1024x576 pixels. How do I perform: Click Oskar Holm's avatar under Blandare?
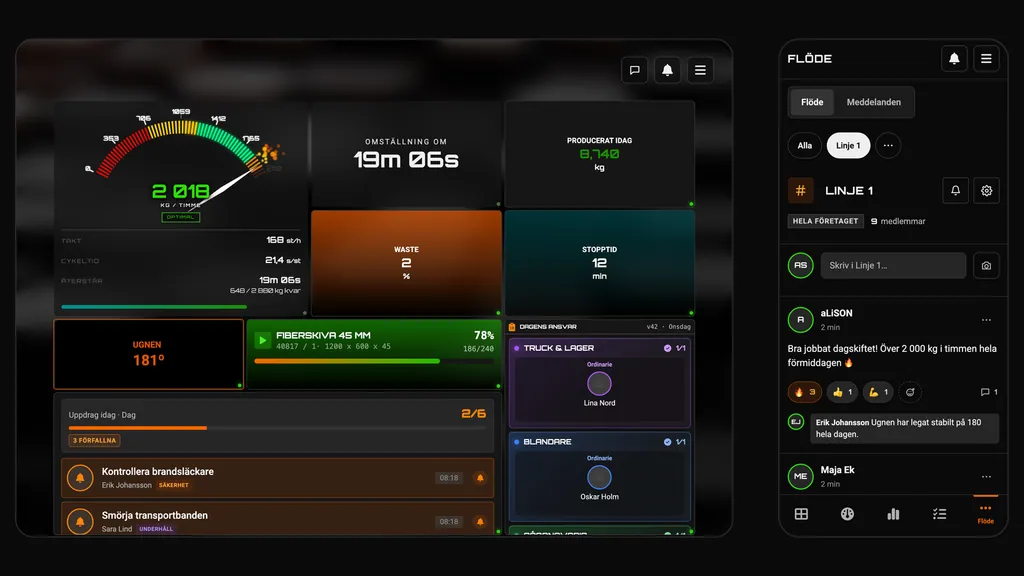[599, 477]
